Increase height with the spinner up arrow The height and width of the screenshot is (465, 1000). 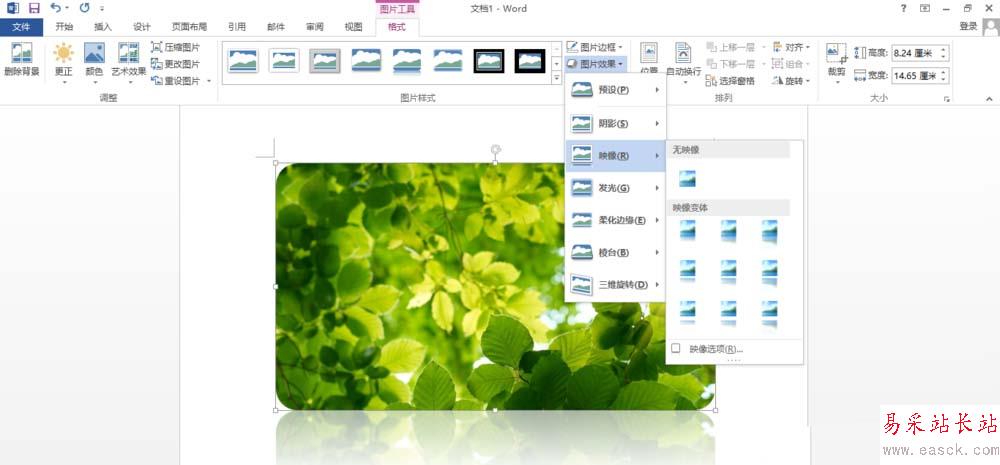tap(943, 50)
